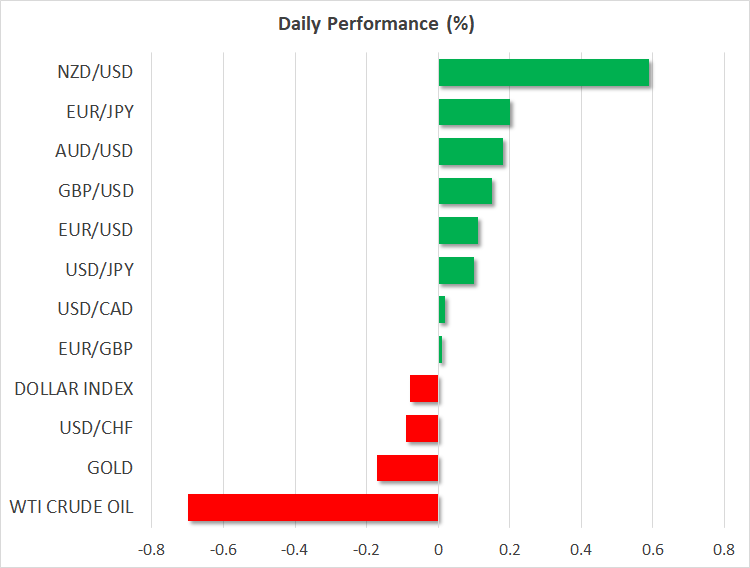This screenshot has height=568, width=750.
Task: Select the WTI Crude Oil red bar
Action: [313, 508]
